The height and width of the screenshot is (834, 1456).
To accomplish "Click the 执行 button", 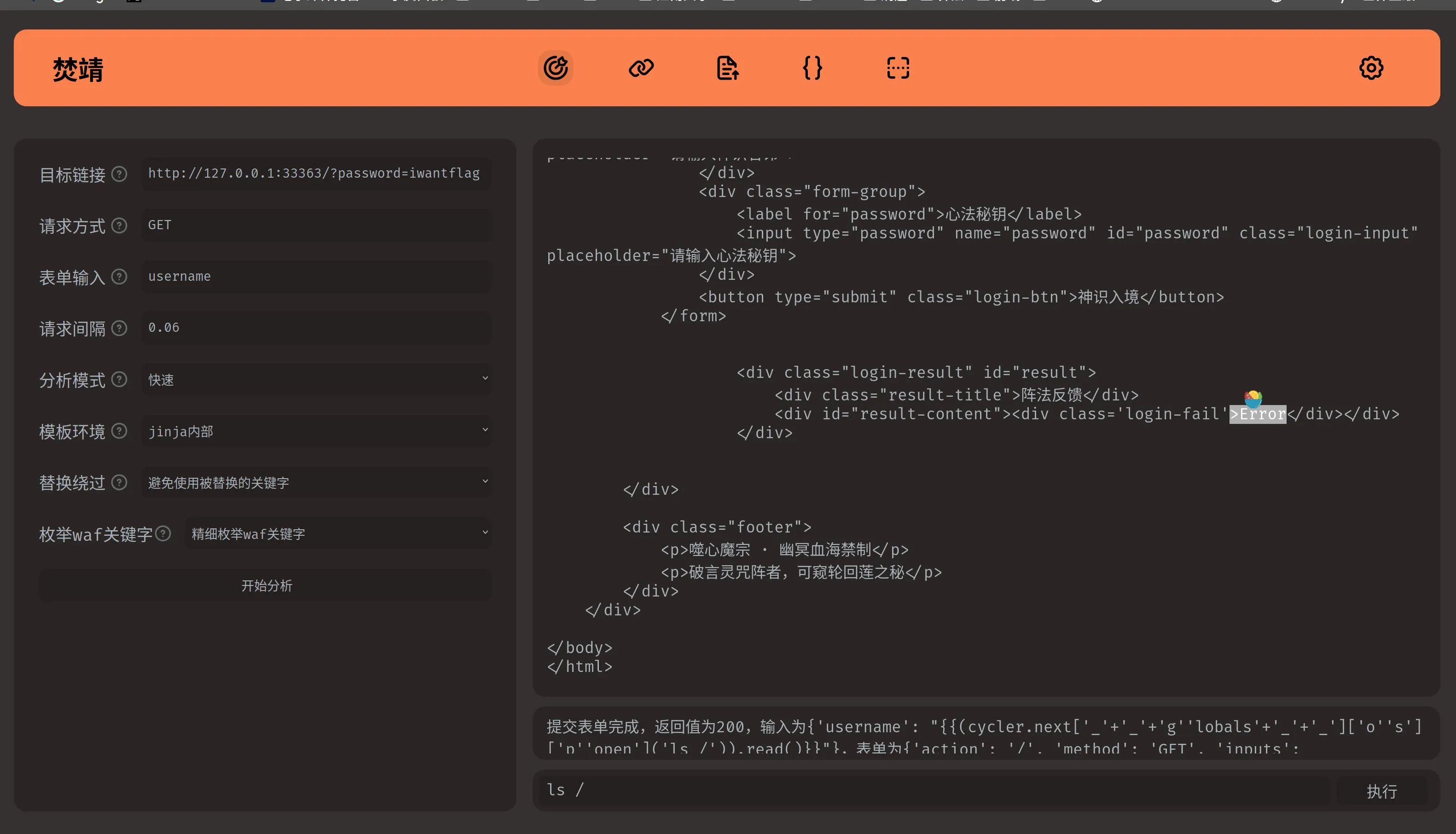I will pos(1381,790).
